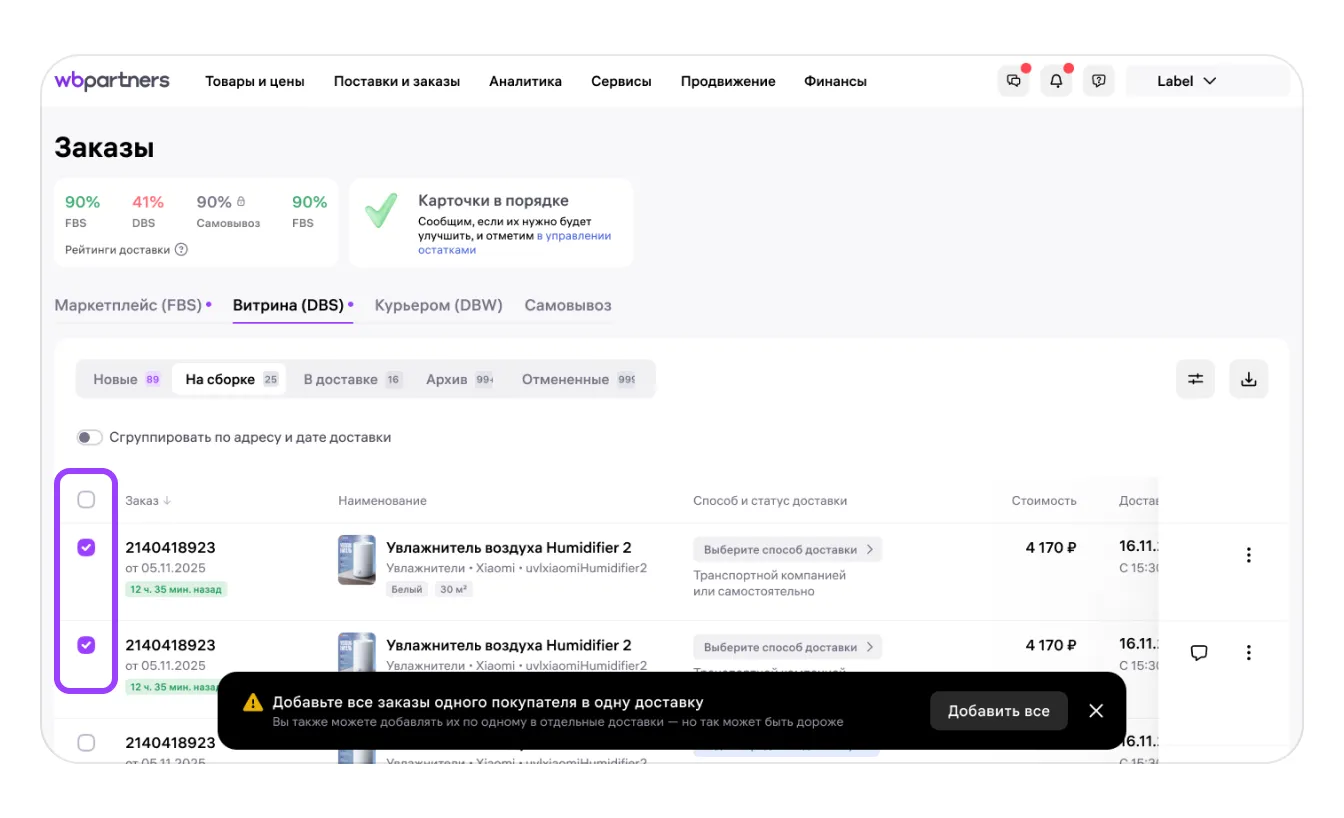Click the Добавить все button

[999, 711]
